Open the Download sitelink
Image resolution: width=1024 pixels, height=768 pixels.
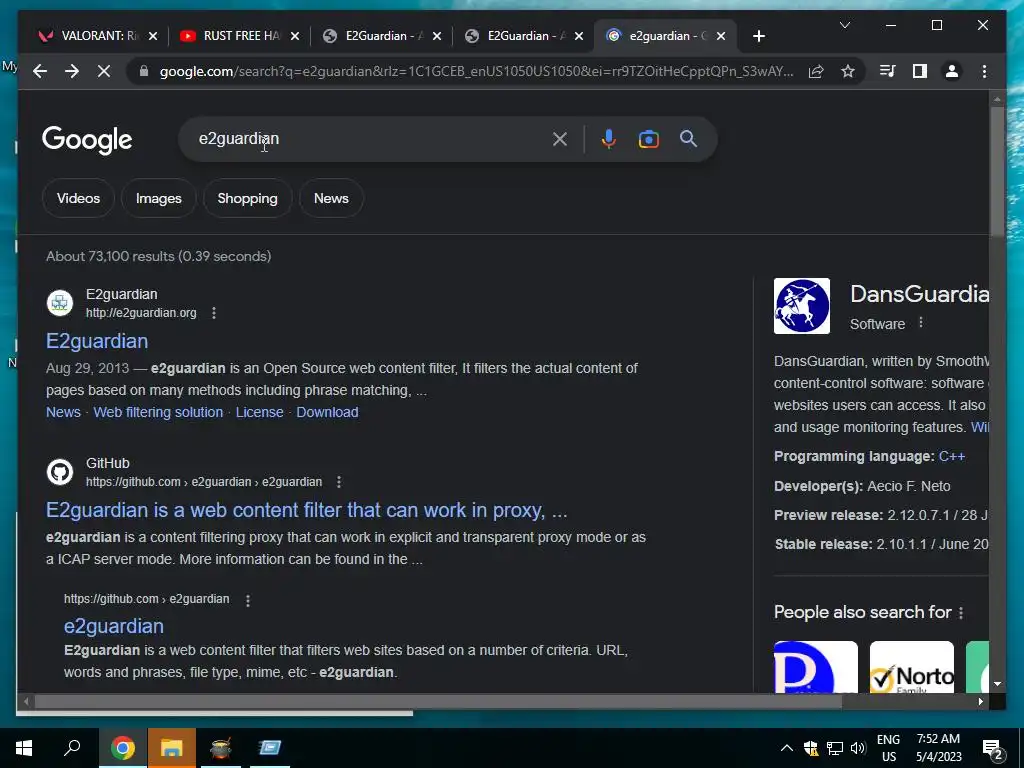[x=327, y=412]
